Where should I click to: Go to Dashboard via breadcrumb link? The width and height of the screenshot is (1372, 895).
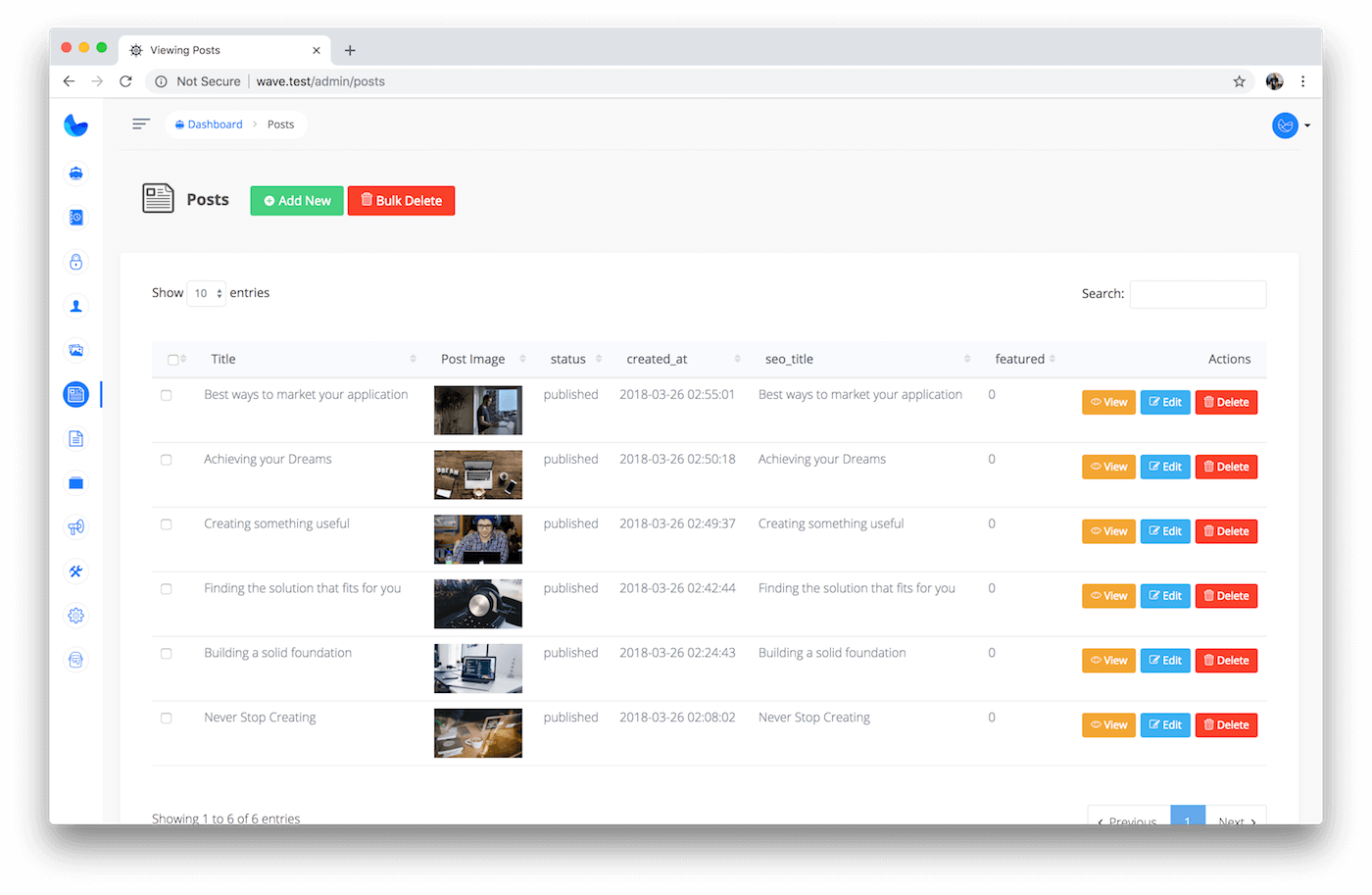(x=215, y=124)
